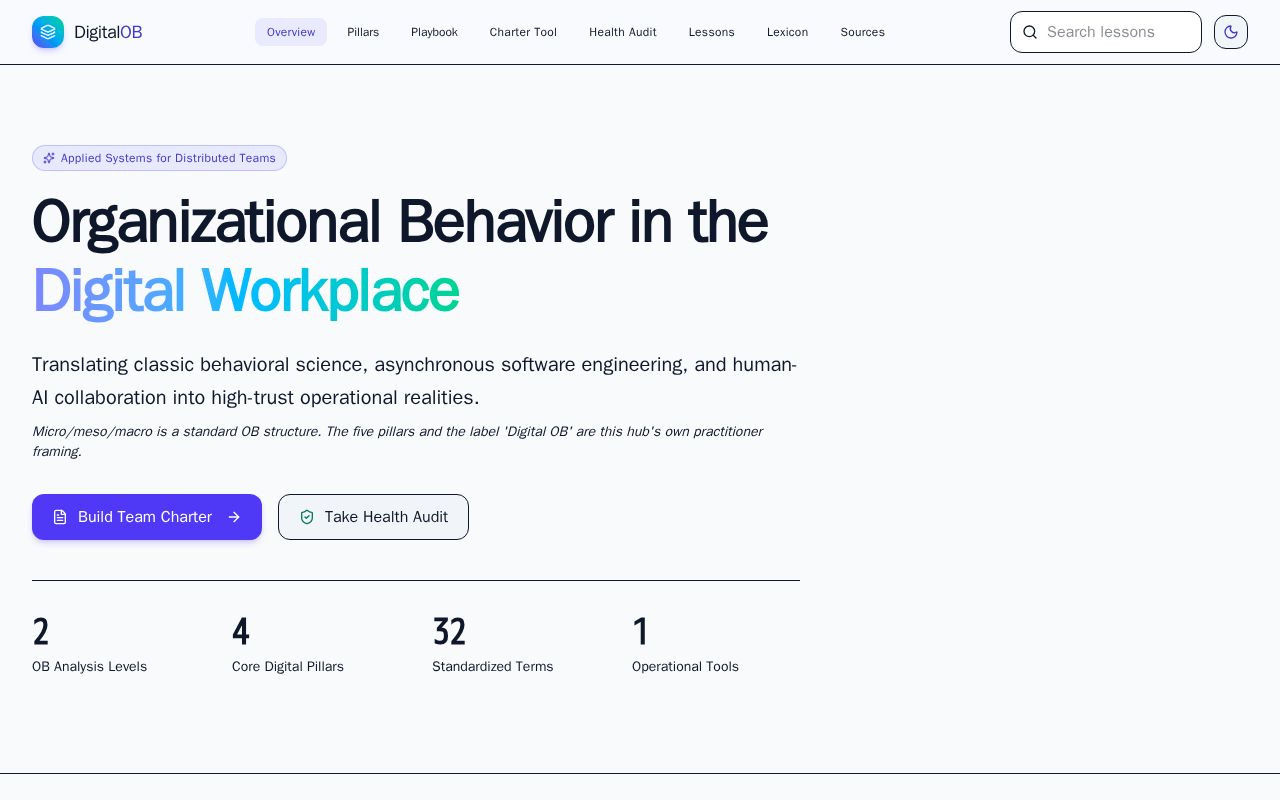This screenshot has width=1280, height=800.
Task: Go to the Pillars section
Action: coord(363,32)
